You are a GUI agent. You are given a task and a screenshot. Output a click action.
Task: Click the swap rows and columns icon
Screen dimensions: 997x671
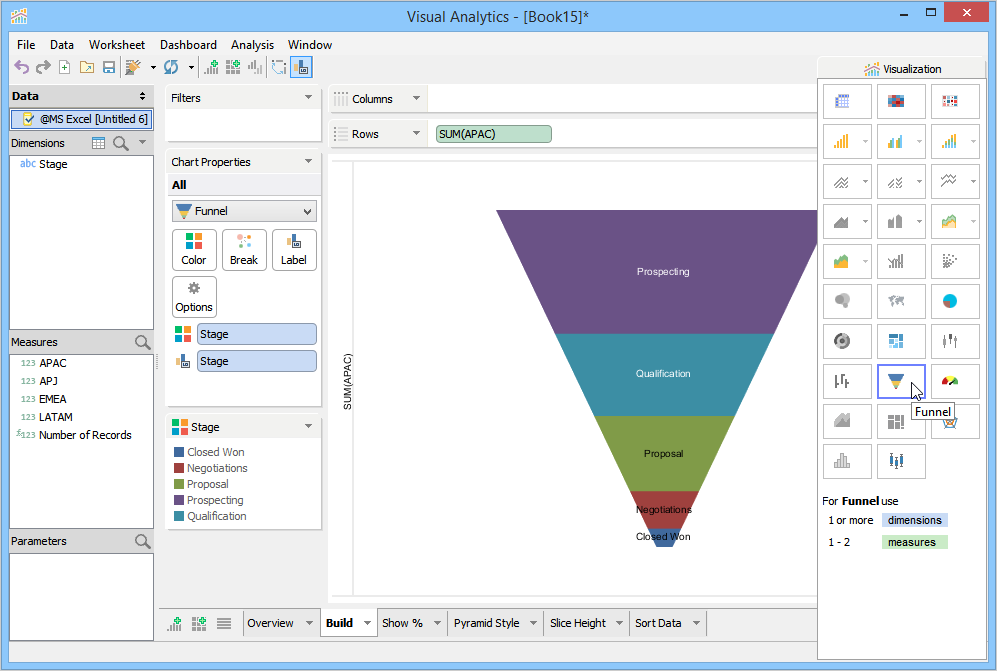[278, 67]
